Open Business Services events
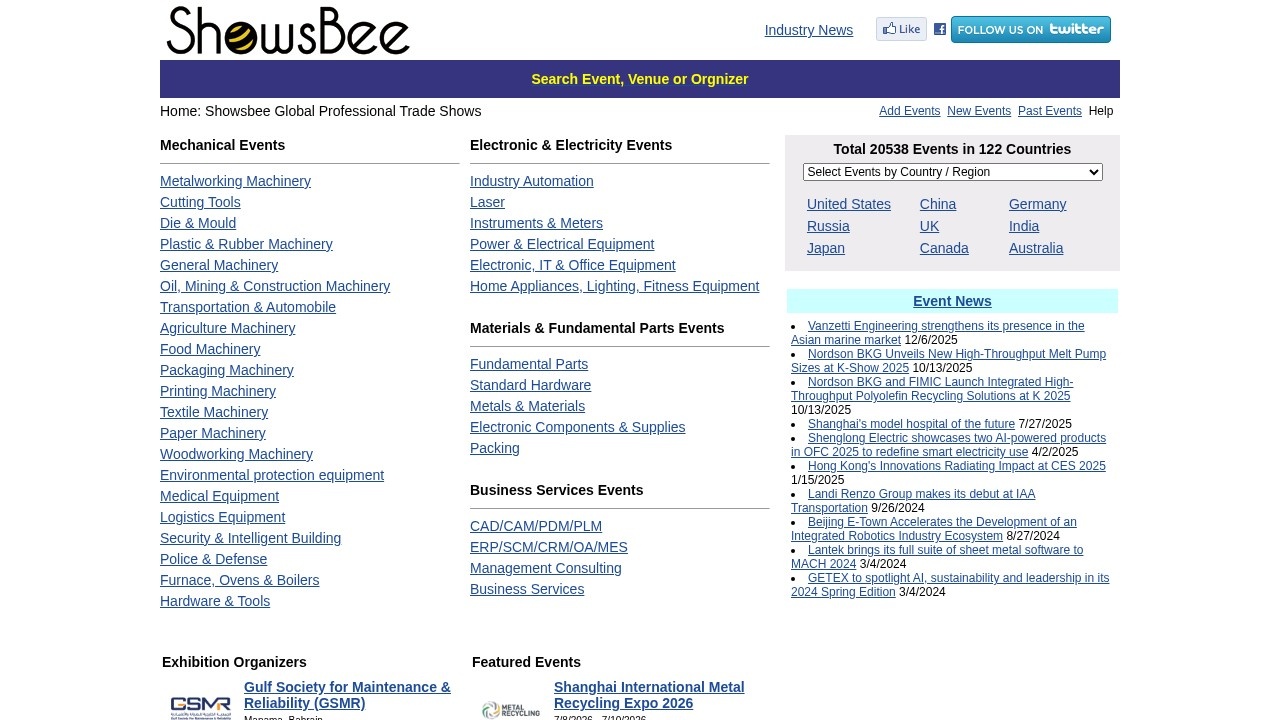 (x=527, y=589)
